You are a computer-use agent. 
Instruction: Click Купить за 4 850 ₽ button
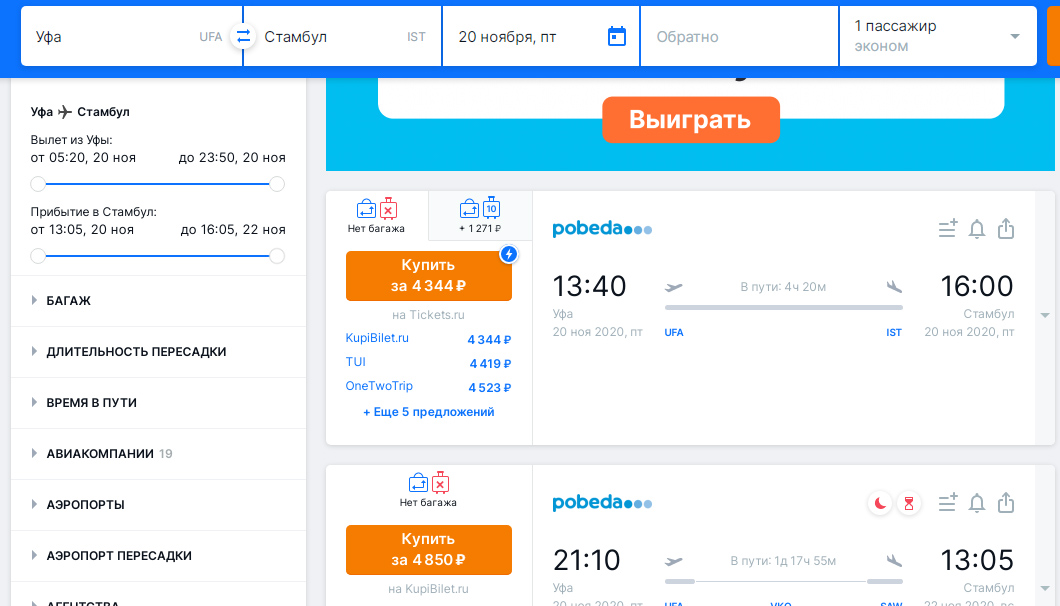coord(429,550)
